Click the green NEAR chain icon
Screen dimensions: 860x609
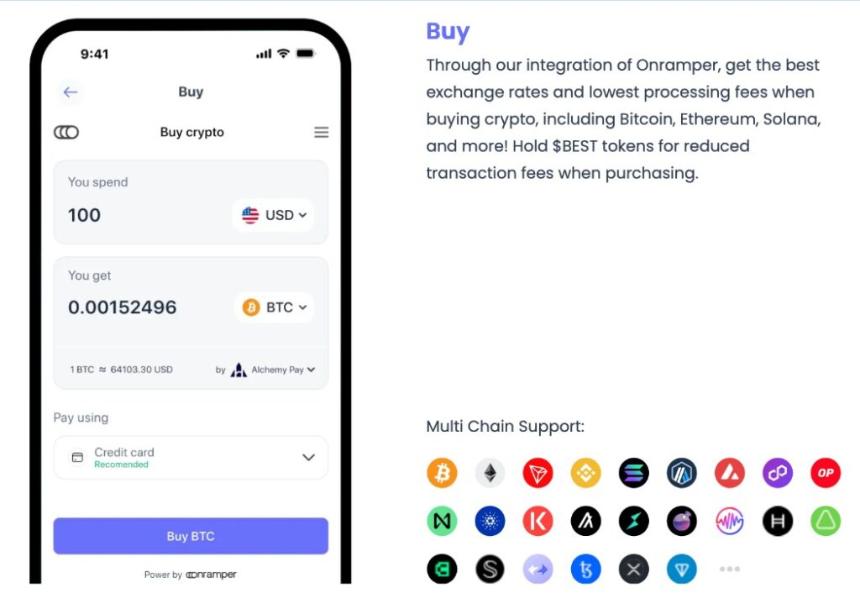tap(442, 521)
